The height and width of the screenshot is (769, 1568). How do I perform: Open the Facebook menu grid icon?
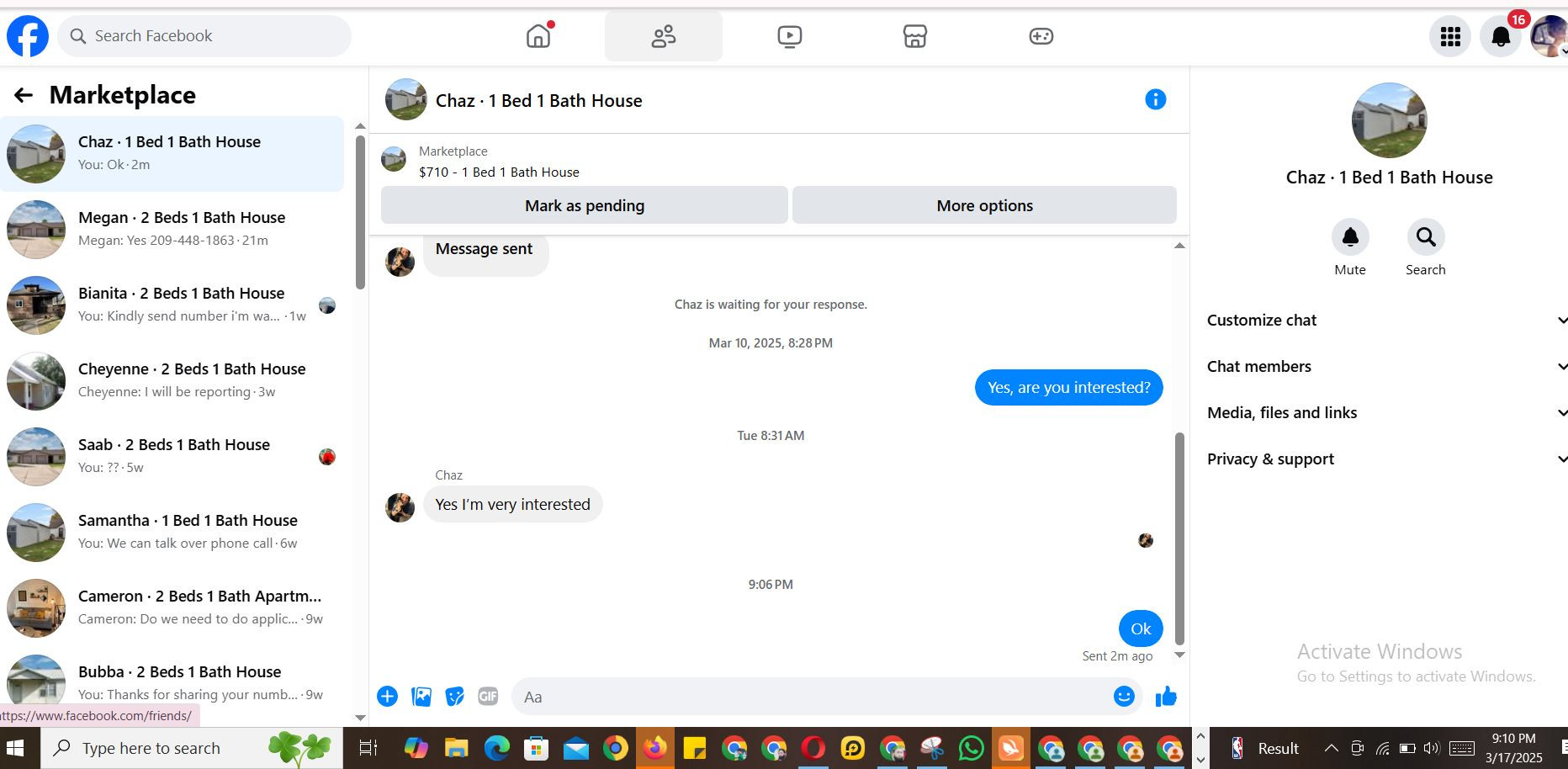click(x=1450, y=36)
